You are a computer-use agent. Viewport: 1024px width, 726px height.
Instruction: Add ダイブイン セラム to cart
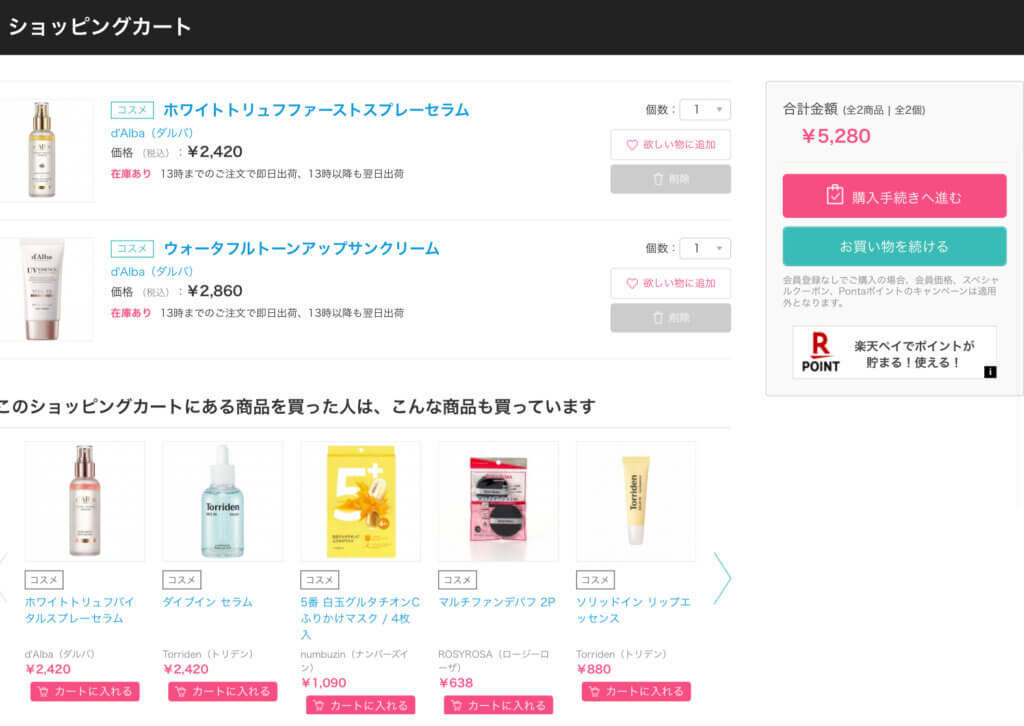pyautogui.click(x=223, y=691)
